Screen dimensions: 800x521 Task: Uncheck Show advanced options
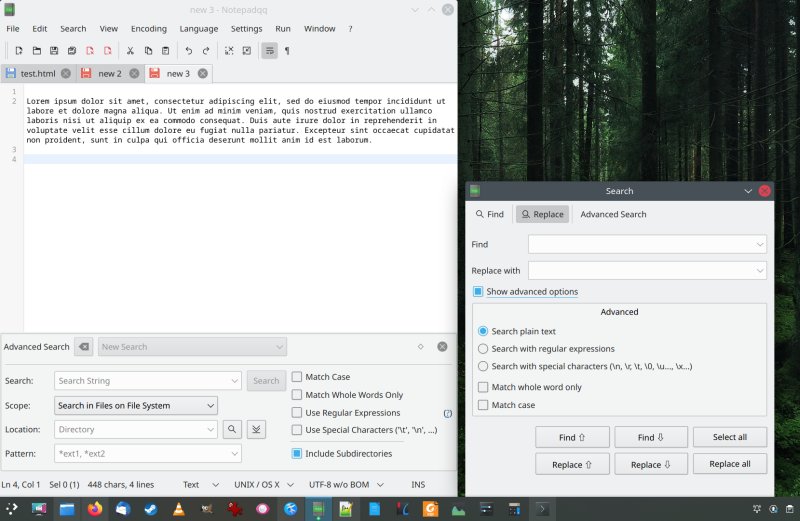pos(479,292)
